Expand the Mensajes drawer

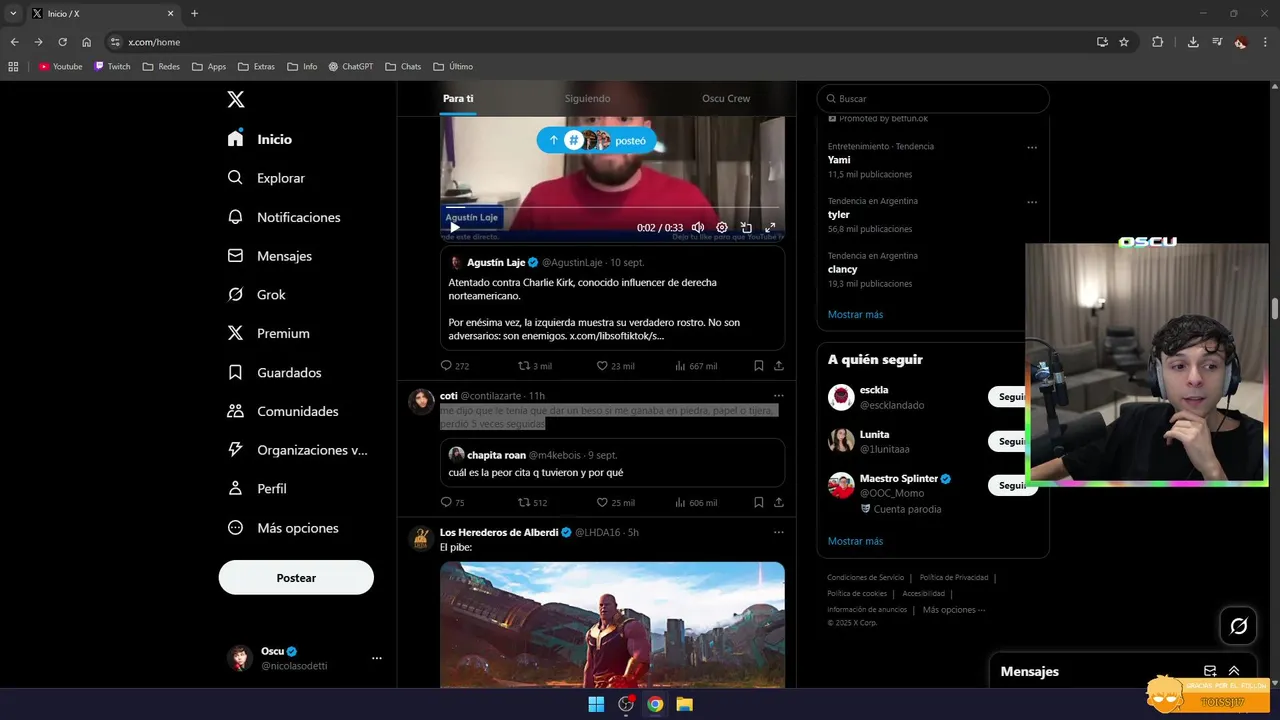pyautogui.click(x=1234, y=671)
